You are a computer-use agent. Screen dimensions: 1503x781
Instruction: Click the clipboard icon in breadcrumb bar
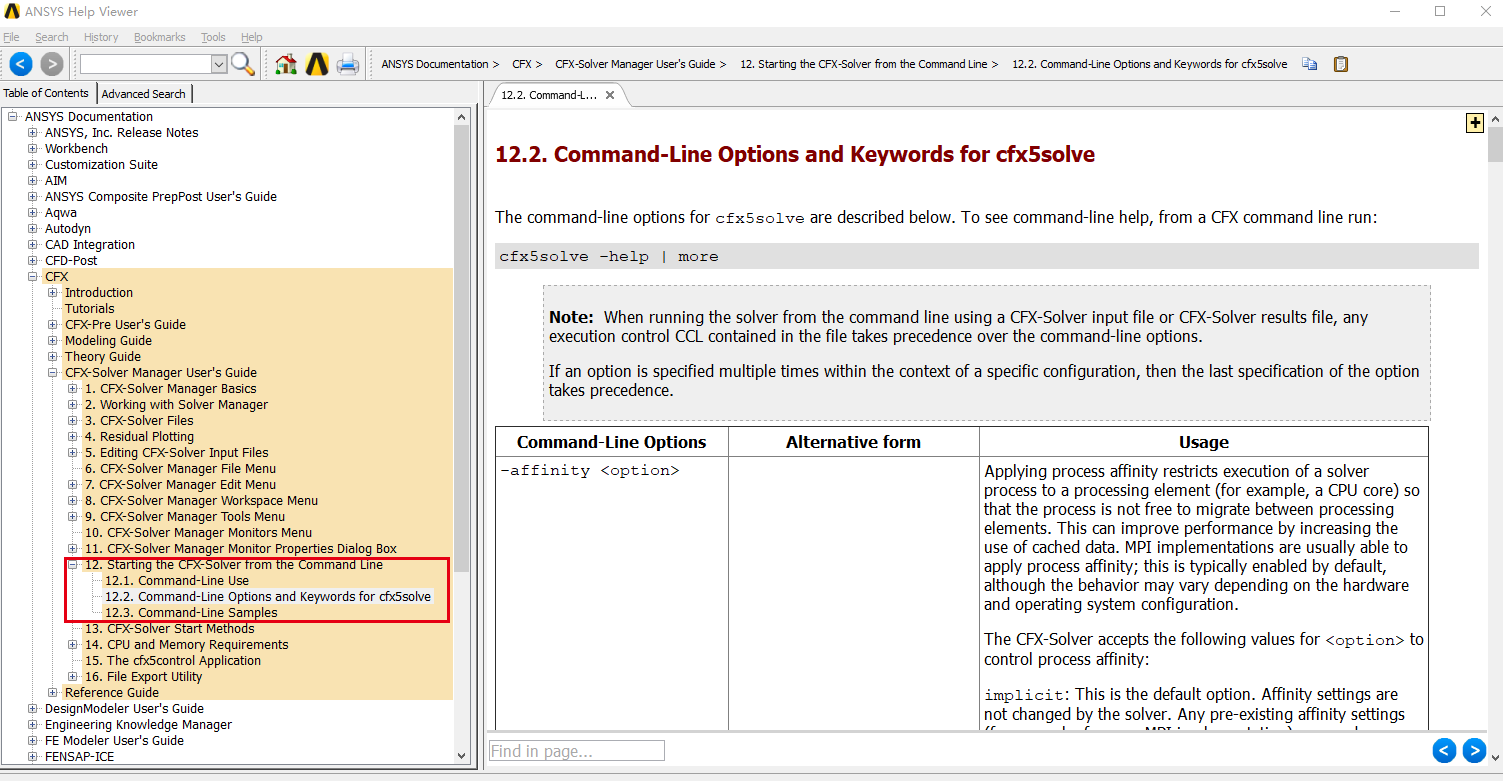pos(1341,64)
